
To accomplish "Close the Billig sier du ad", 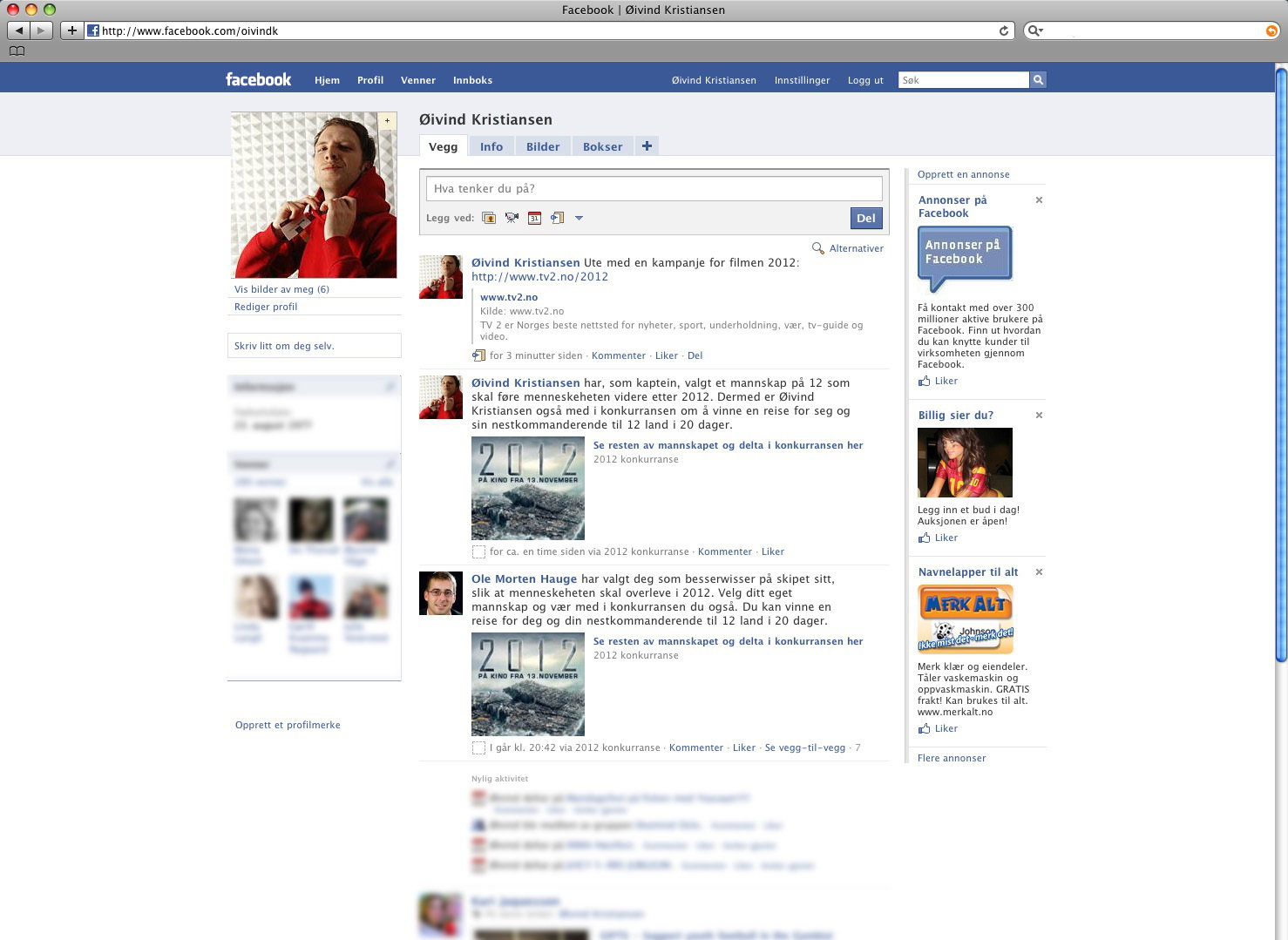I will [1039, 416].
